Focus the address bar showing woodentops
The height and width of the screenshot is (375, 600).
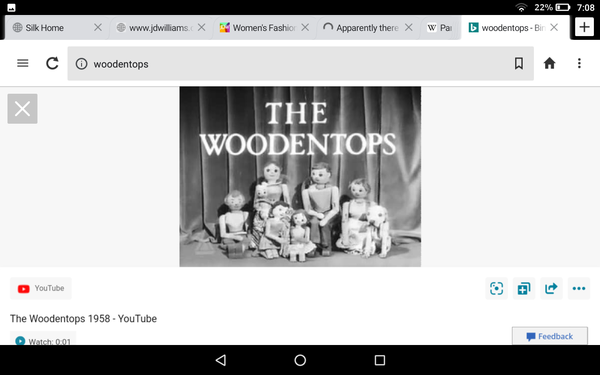301,64
